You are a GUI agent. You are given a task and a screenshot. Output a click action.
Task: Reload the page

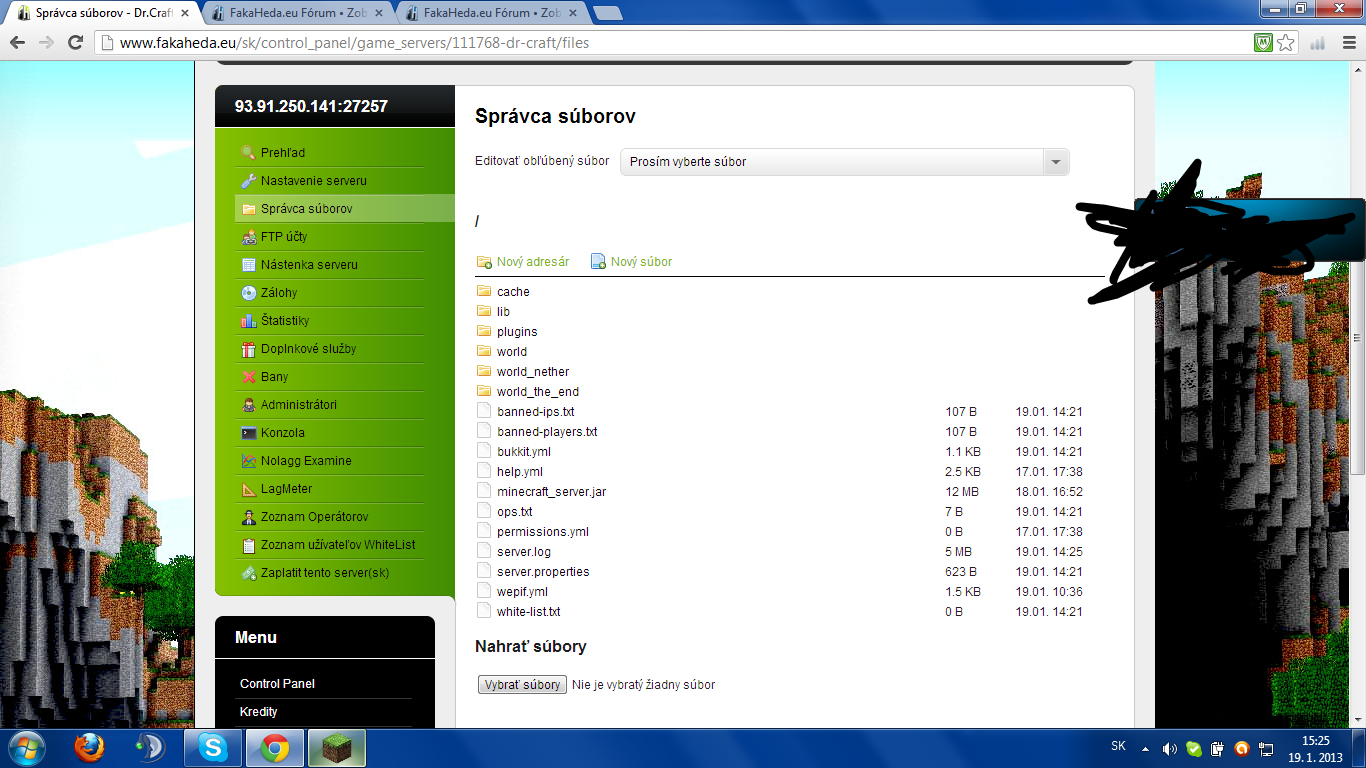pyautogui.click(x=75, y=43)
